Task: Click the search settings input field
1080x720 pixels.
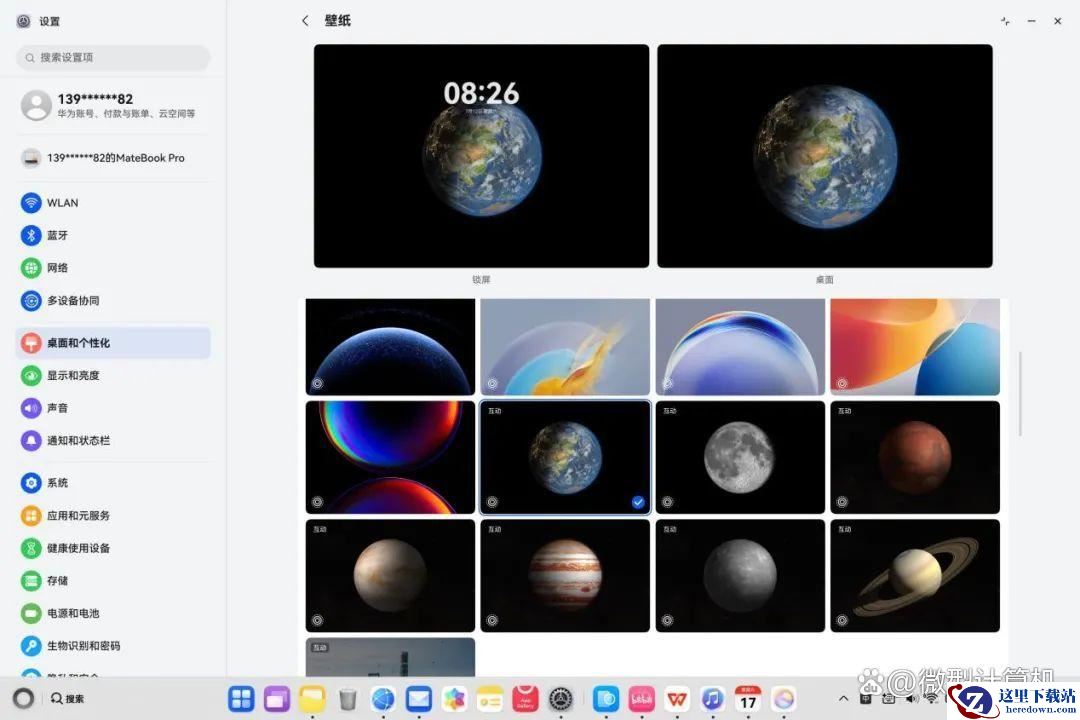Action: [x=113, y=58]
